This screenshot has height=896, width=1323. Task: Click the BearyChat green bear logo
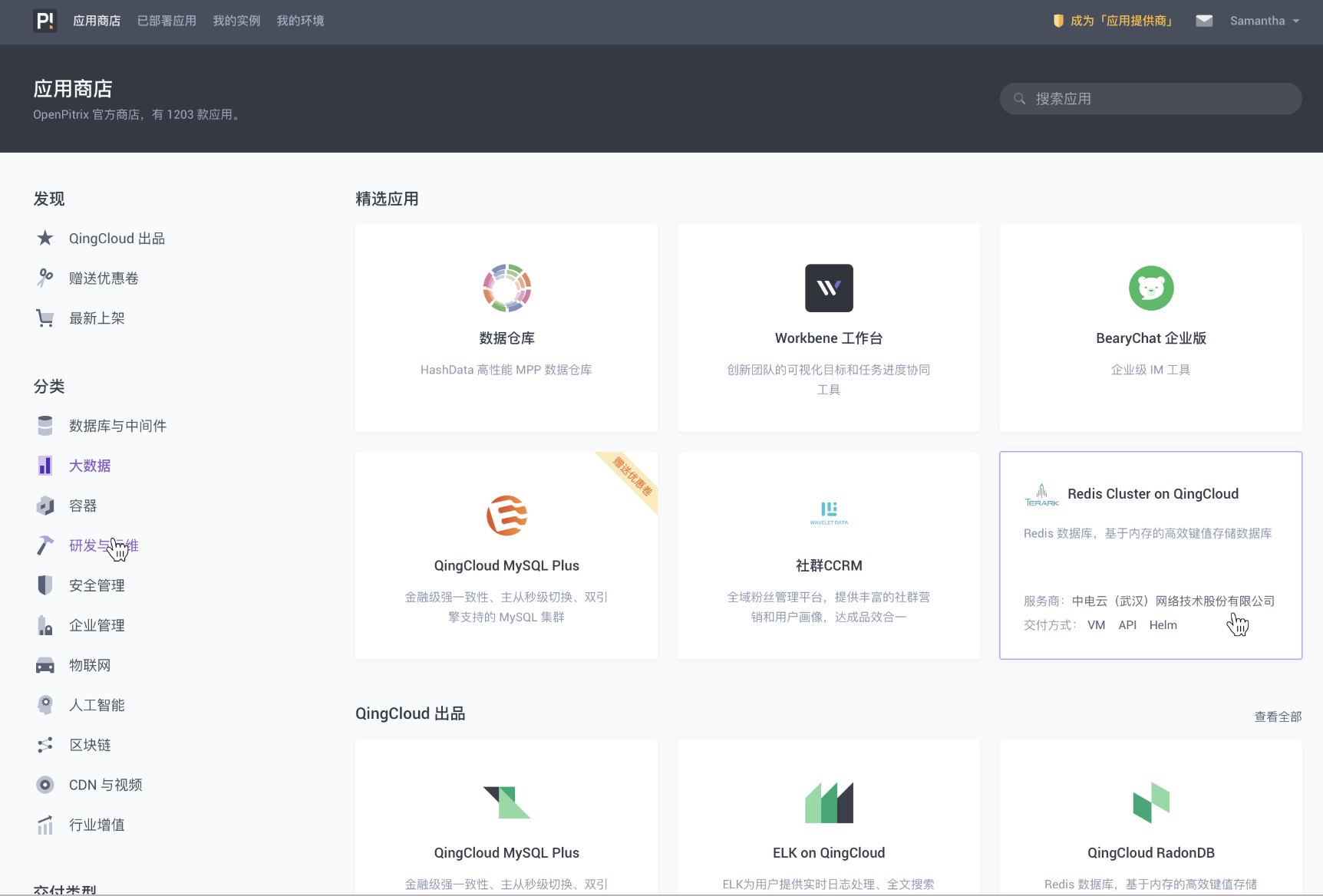(x=1151, y=288)
